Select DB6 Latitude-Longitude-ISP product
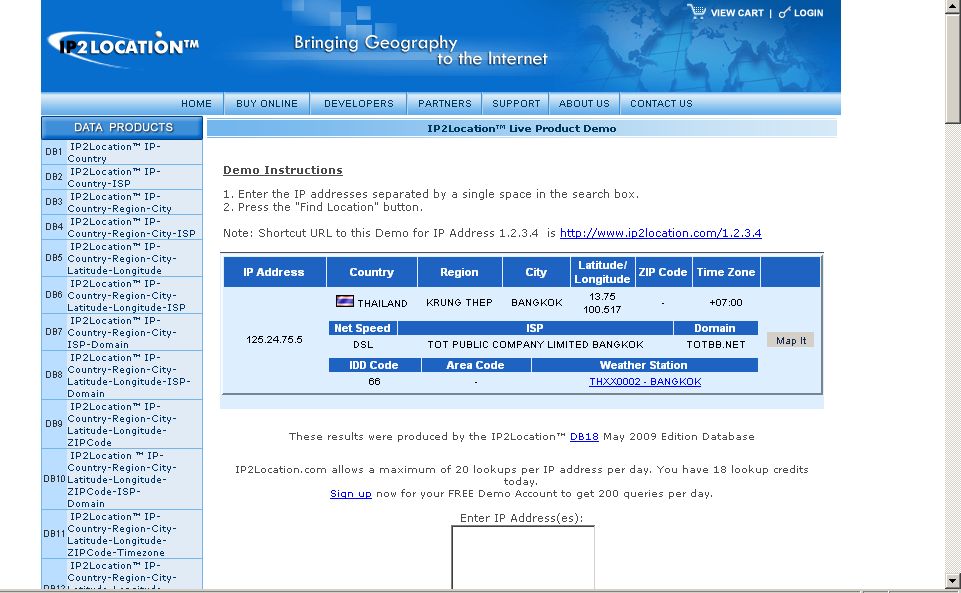 coord(122,295)
